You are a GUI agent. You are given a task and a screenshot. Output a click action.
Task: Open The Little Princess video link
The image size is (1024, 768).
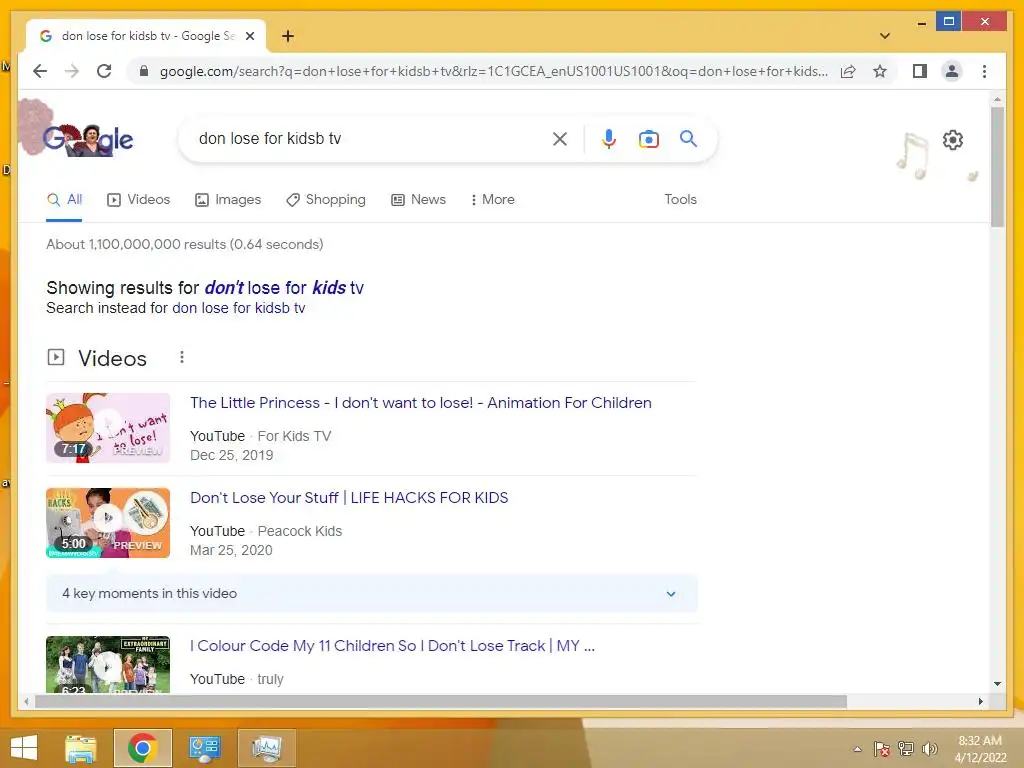[421, 402]
